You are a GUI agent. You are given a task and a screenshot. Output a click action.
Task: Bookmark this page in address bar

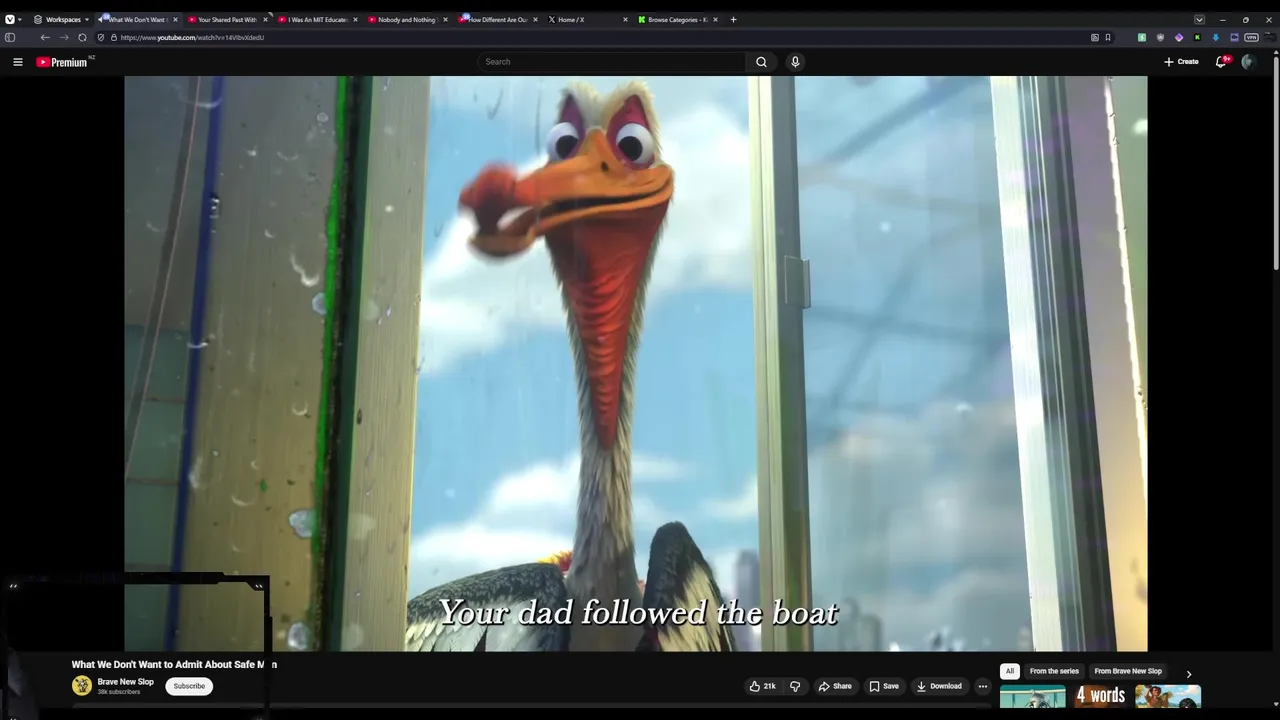pos(1108,37)
